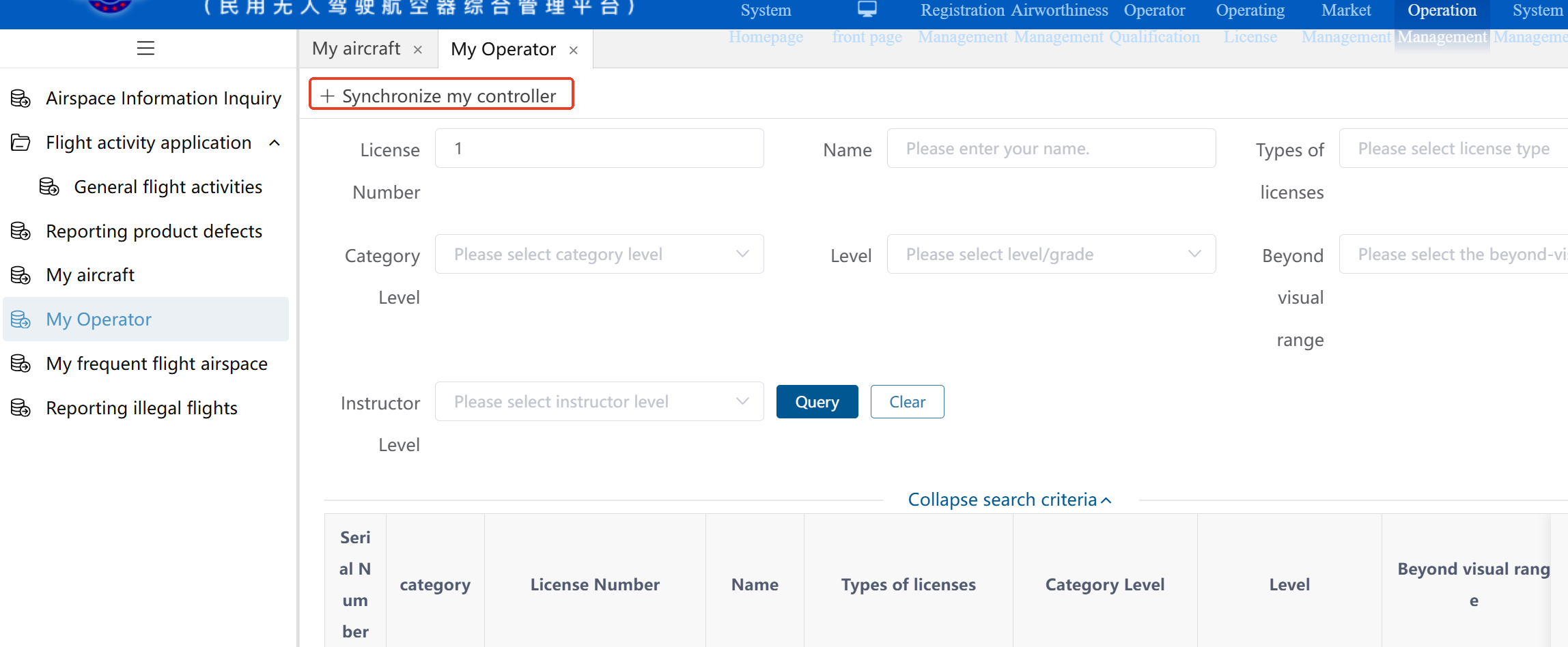Switch to the My Operator tab
The image size is (1568, 647).
pyautogui.click(x=503, y=50)
